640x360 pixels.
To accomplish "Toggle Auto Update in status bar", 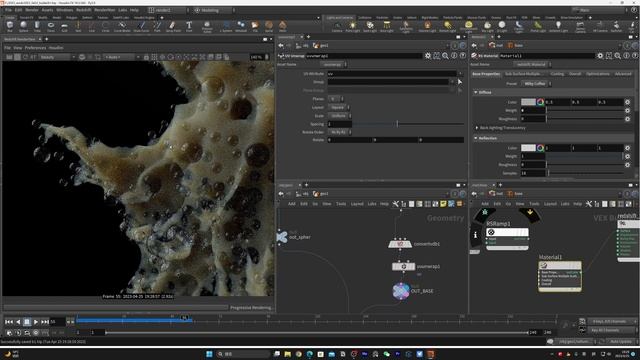I will (x=621, y=342).
